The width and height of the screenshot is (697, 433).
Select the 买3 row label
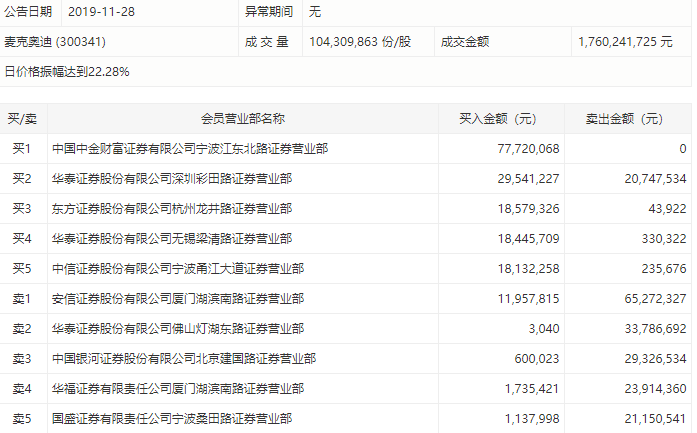tap(22, 208)
